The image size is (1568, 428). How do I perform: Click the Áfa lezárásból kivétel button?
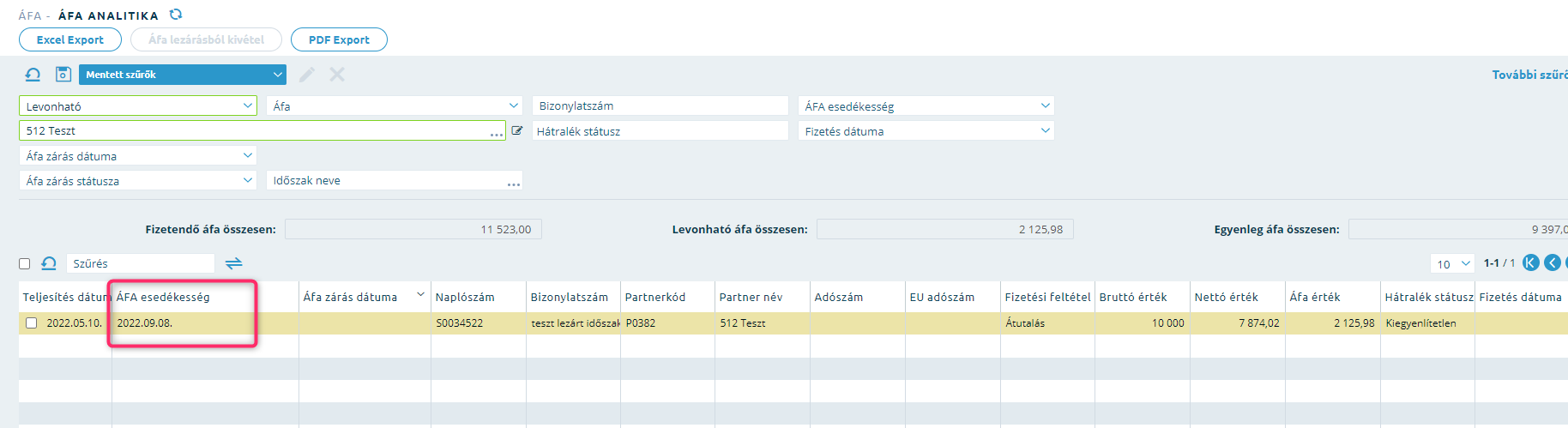[206, 39]
